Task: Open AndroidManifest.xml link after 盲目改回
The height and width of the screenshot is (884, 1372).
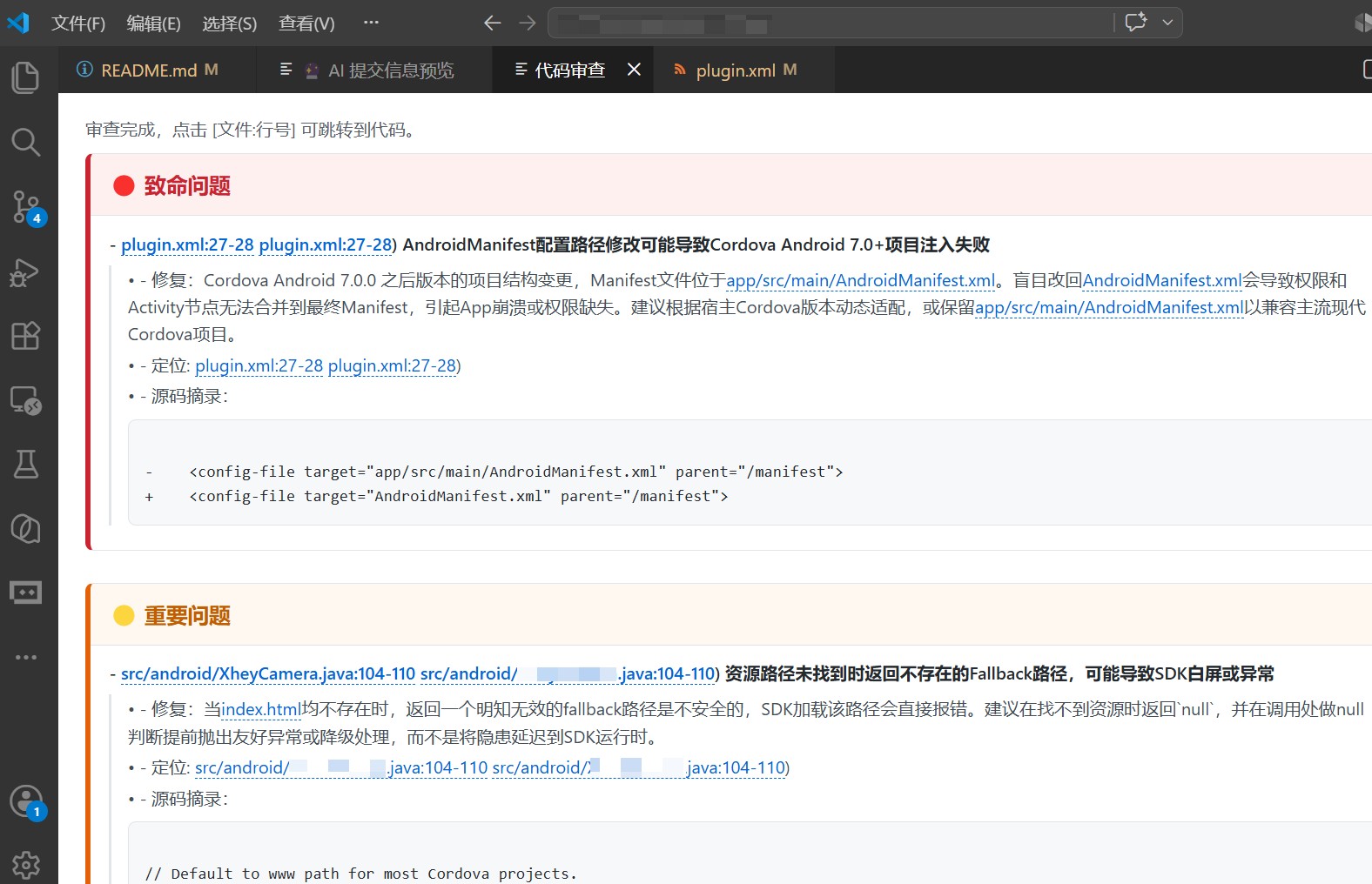Action: [x=1161, y=281]
